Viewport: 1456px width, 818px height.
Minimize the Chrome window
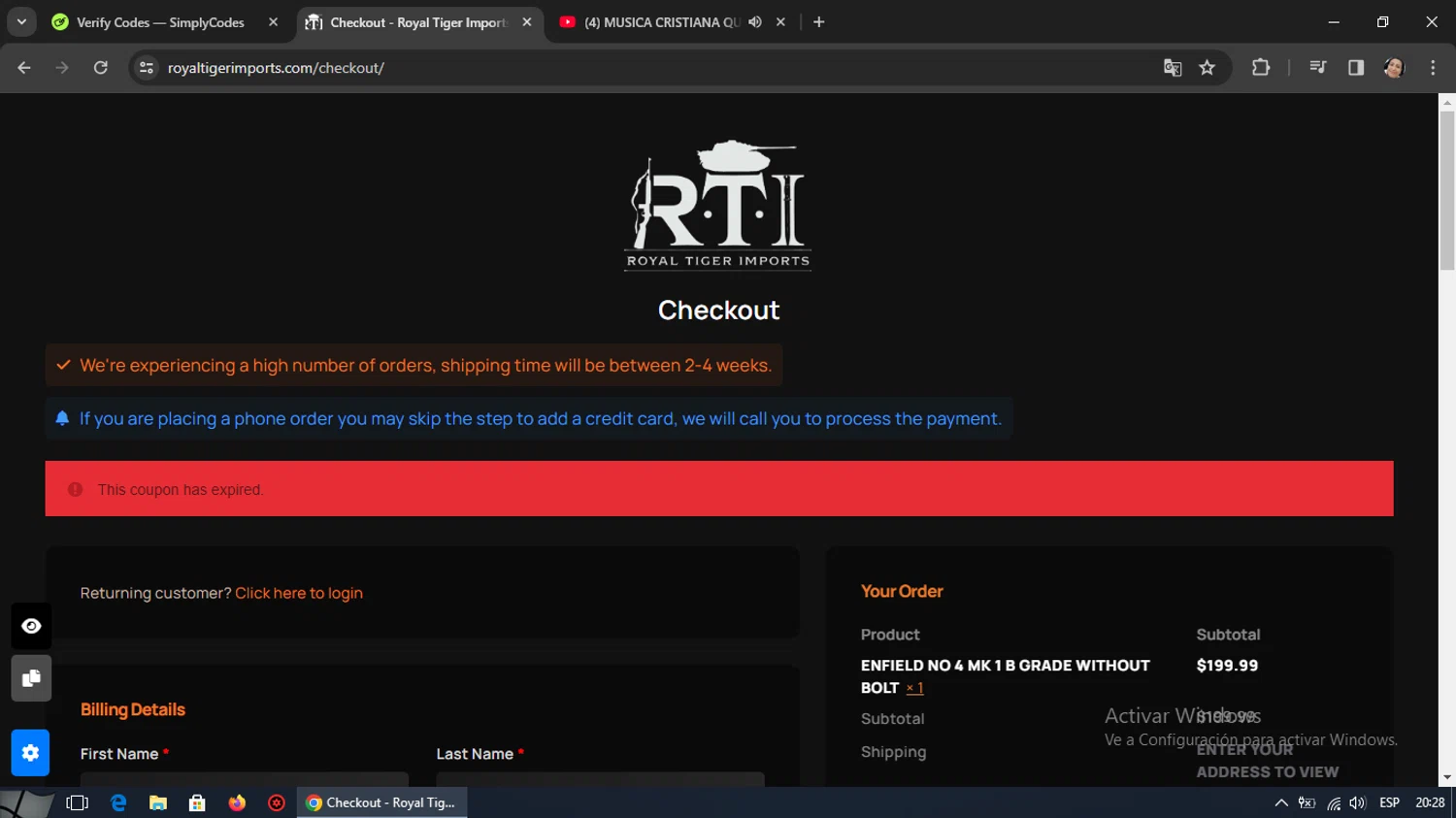pos(1334,21)
